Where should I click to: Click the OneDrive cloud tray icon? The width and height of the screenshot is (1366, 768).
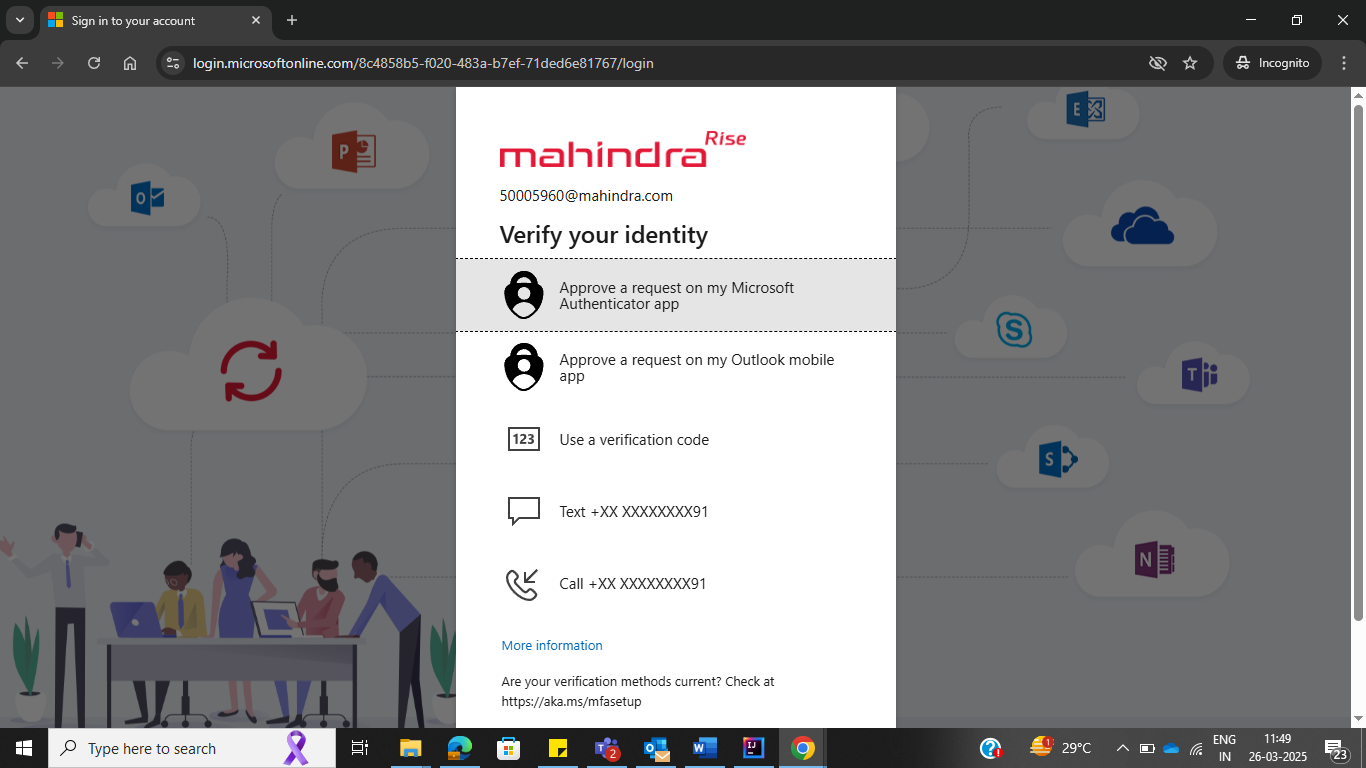tap(1171, 748)
